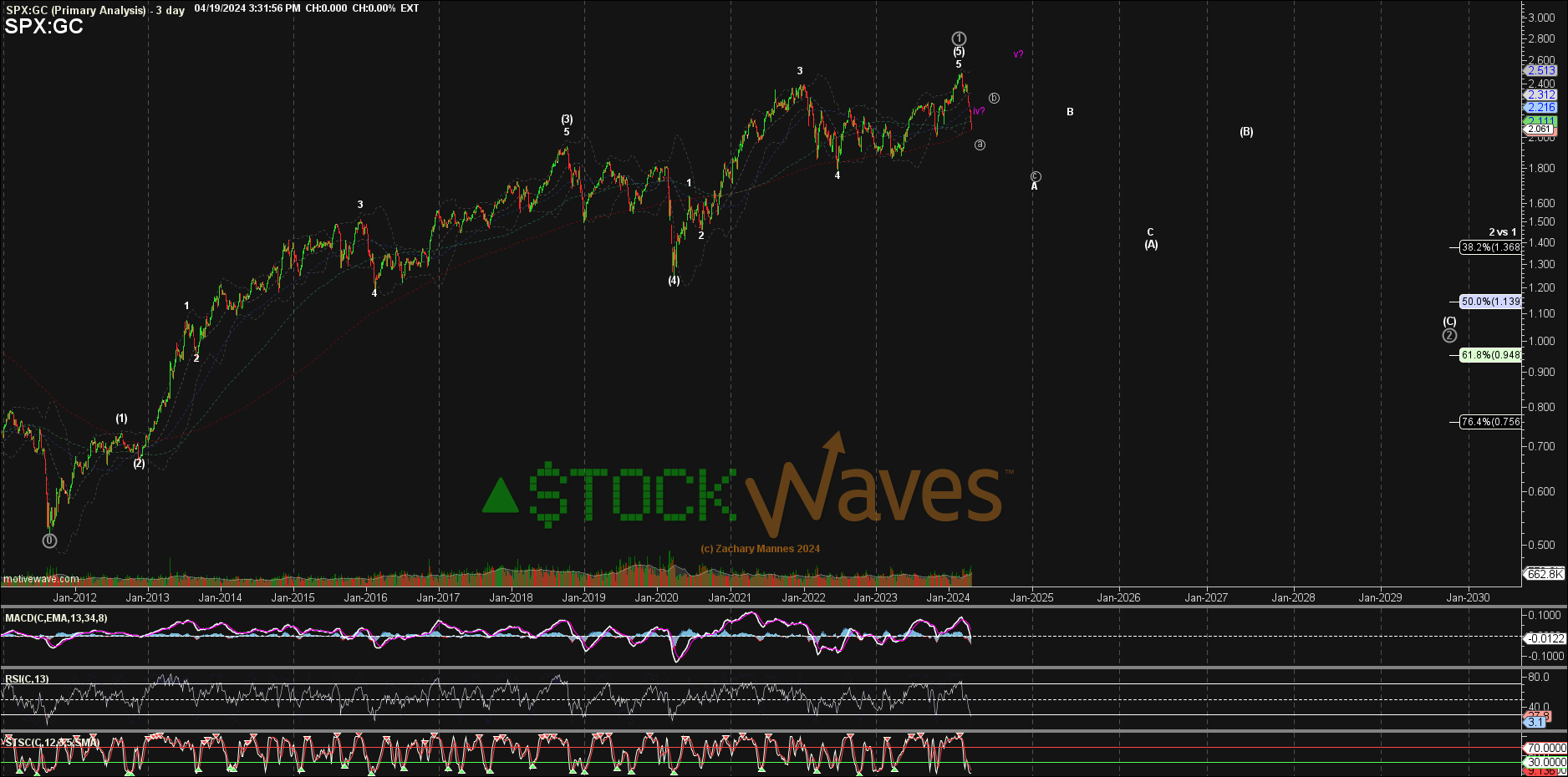Select the circled 'a' wave label

[x=980, y=145]
